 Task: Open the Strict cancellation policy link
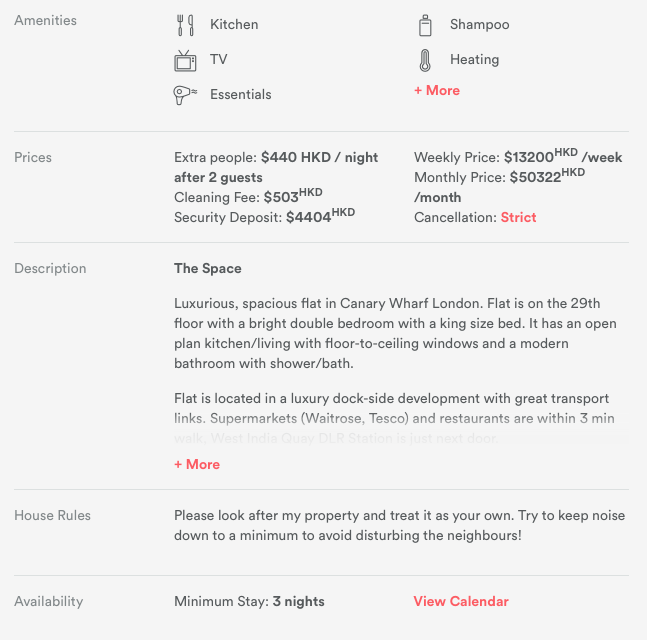point(518,217)
